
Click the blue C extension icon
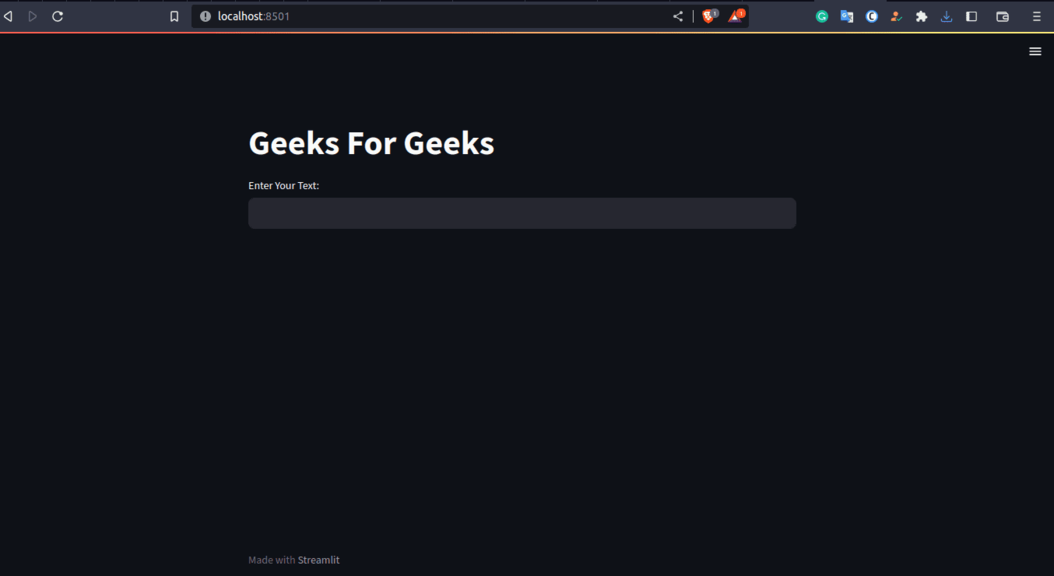[x=871, y=17]
